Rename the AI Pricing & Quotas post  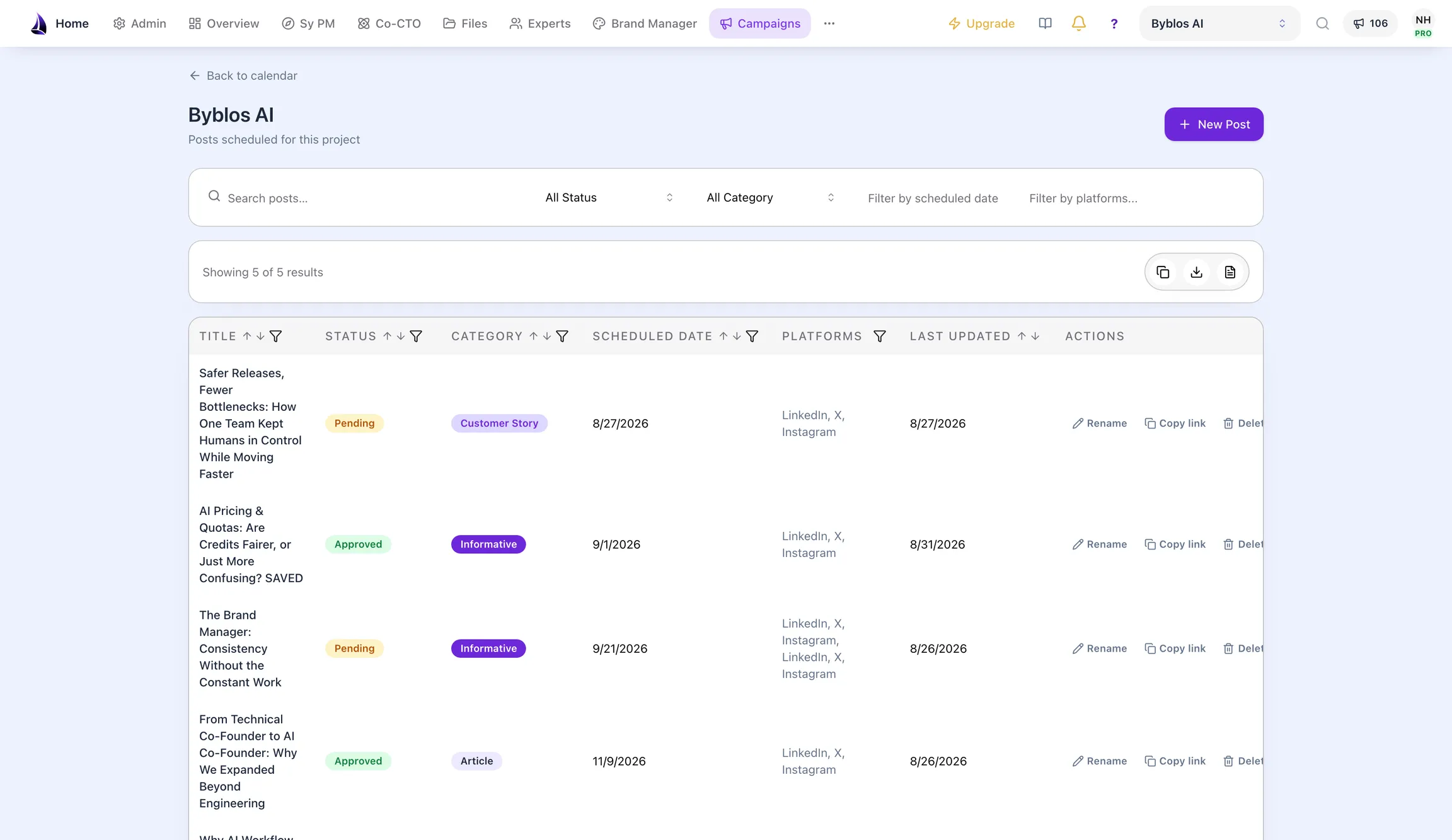1100,544
